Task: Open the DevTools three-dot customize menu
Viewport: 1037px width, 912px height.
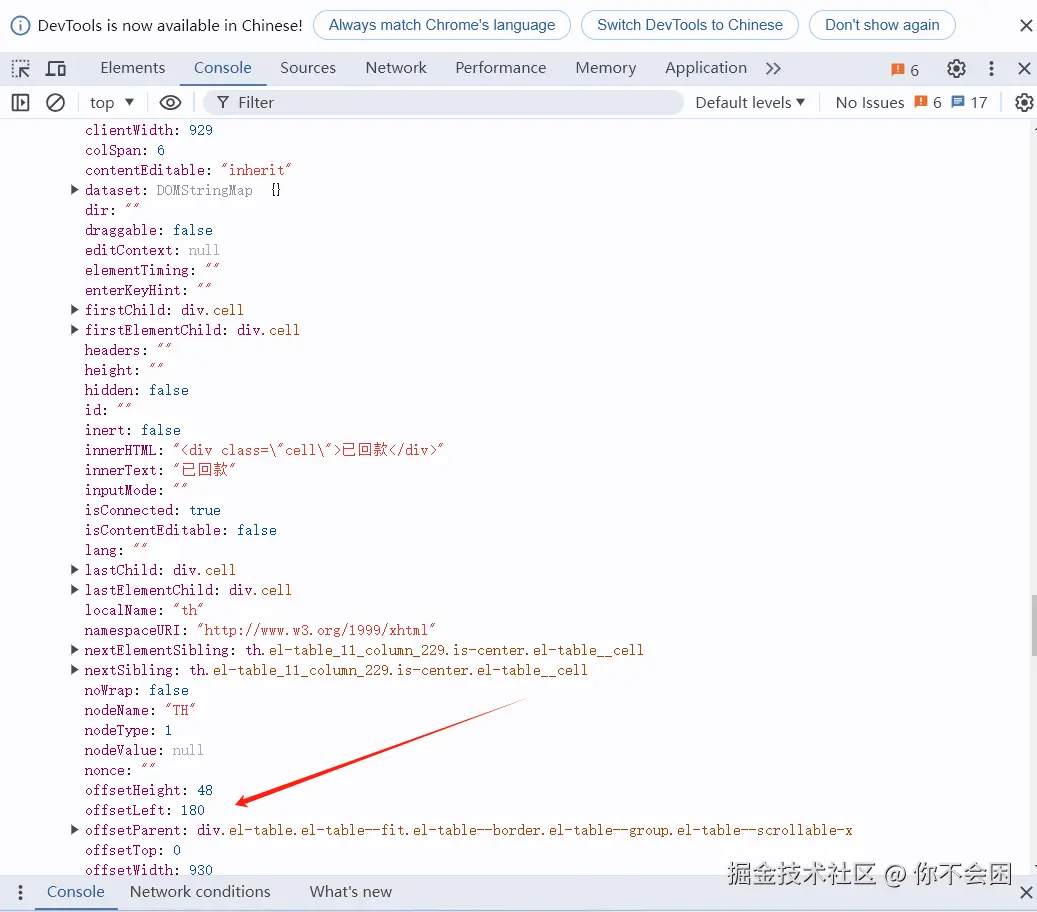Action: (x=991, y=68)
